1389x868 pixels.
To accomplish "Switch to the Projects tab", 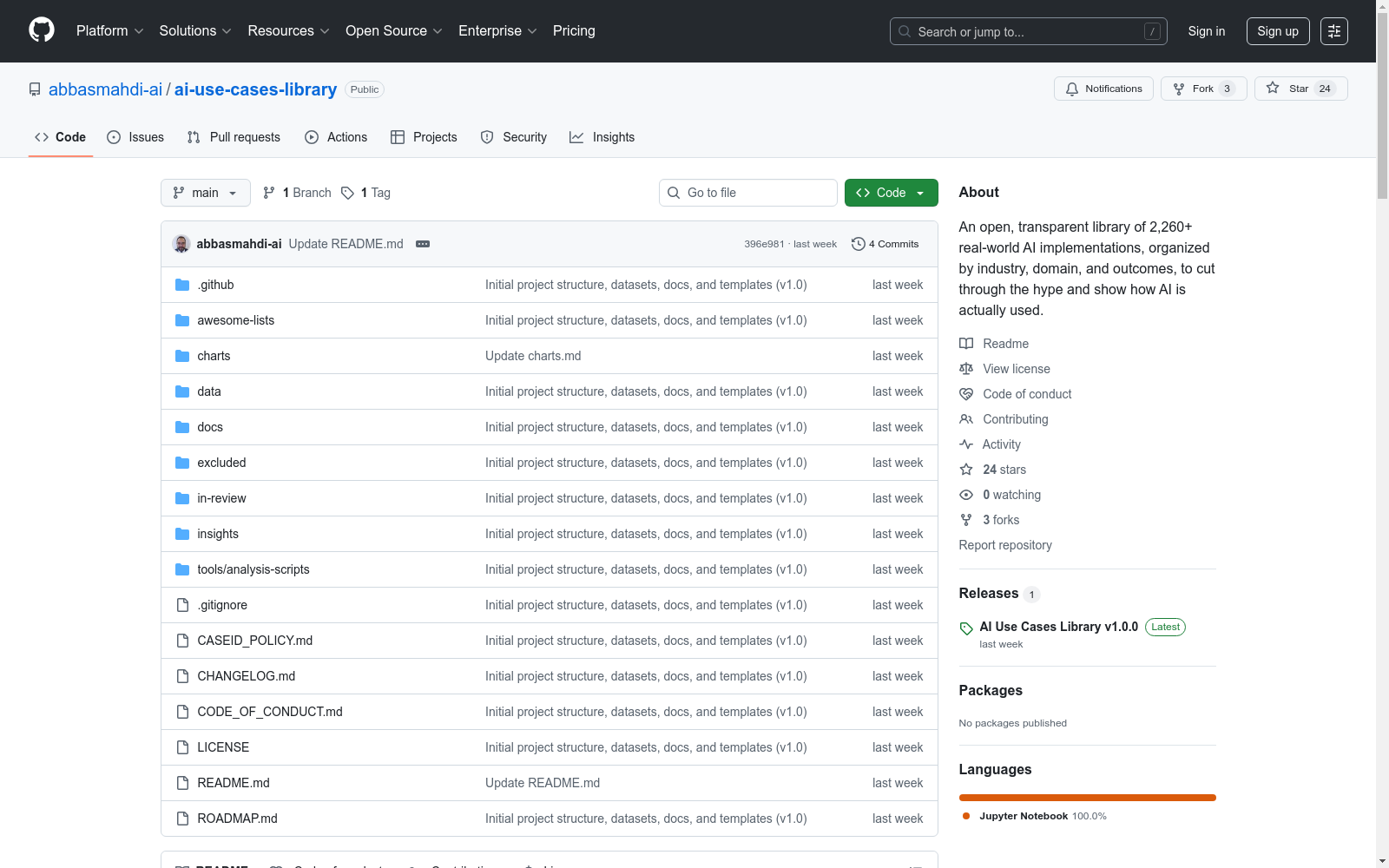I will point(424,137).
